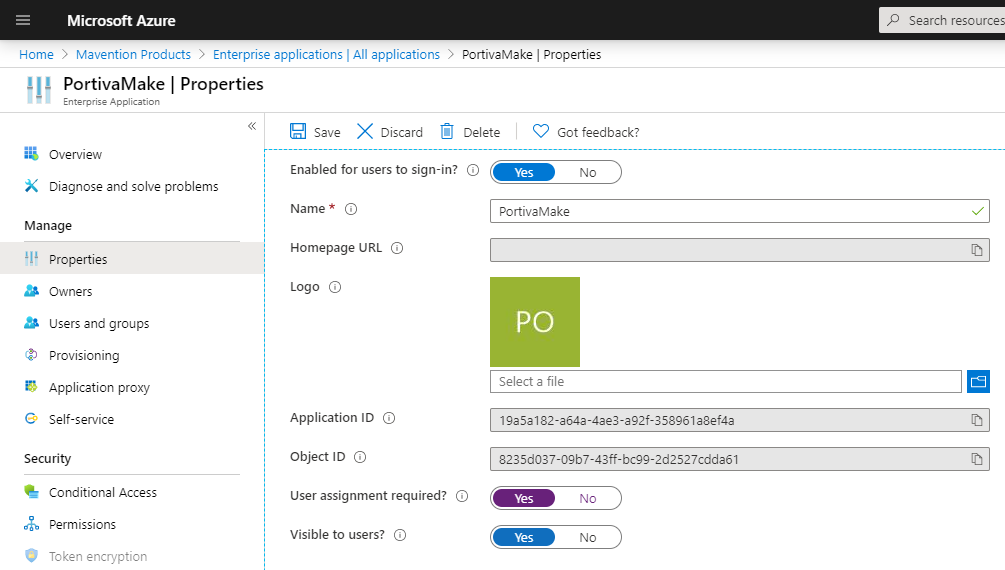Set Enabled for users to sign-in to No
The height and width of the screenshot is (570, 1005).
588,173
